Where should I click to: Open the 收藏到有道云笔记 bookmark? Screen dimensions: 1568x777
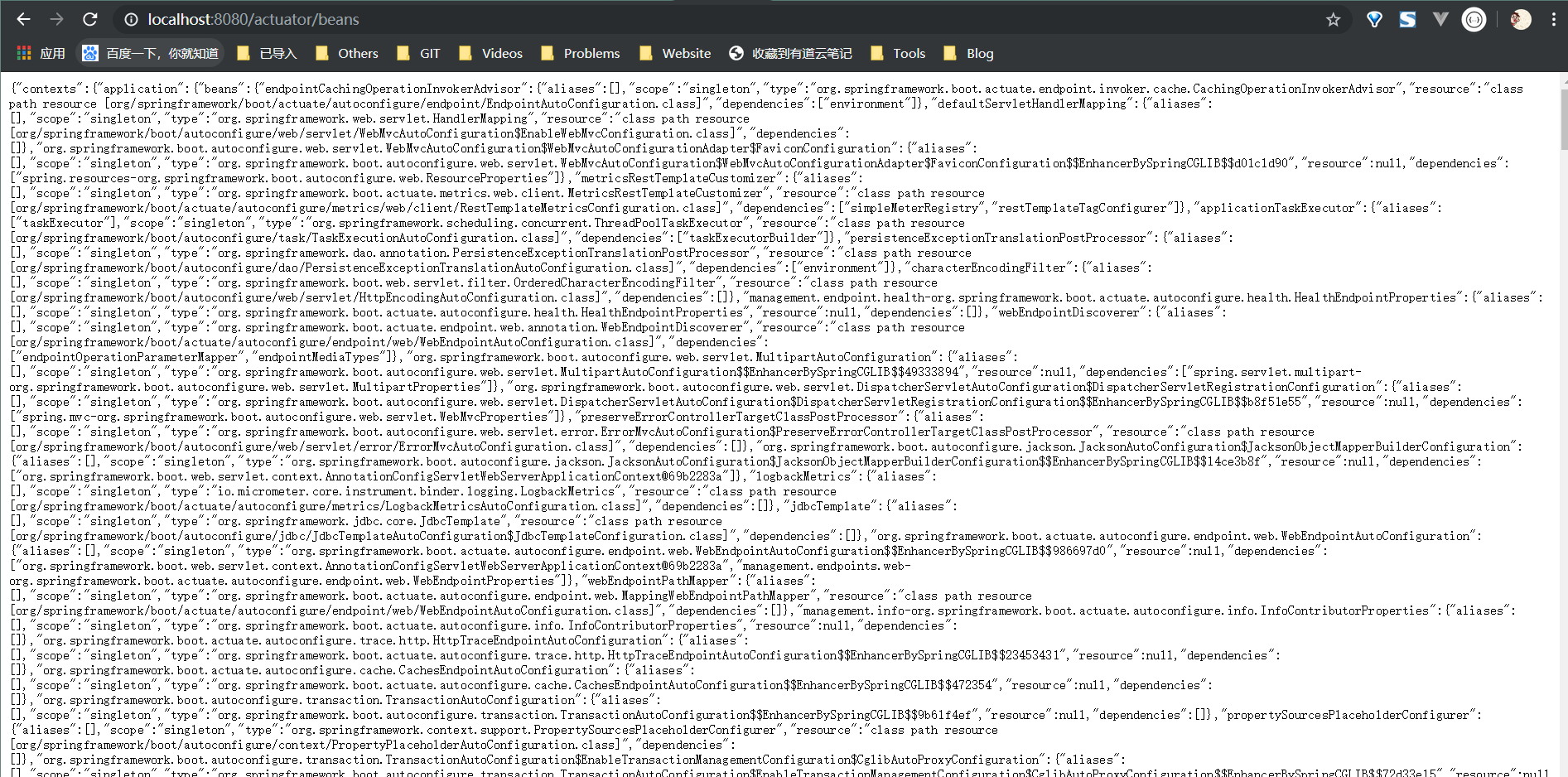point(790,53)
